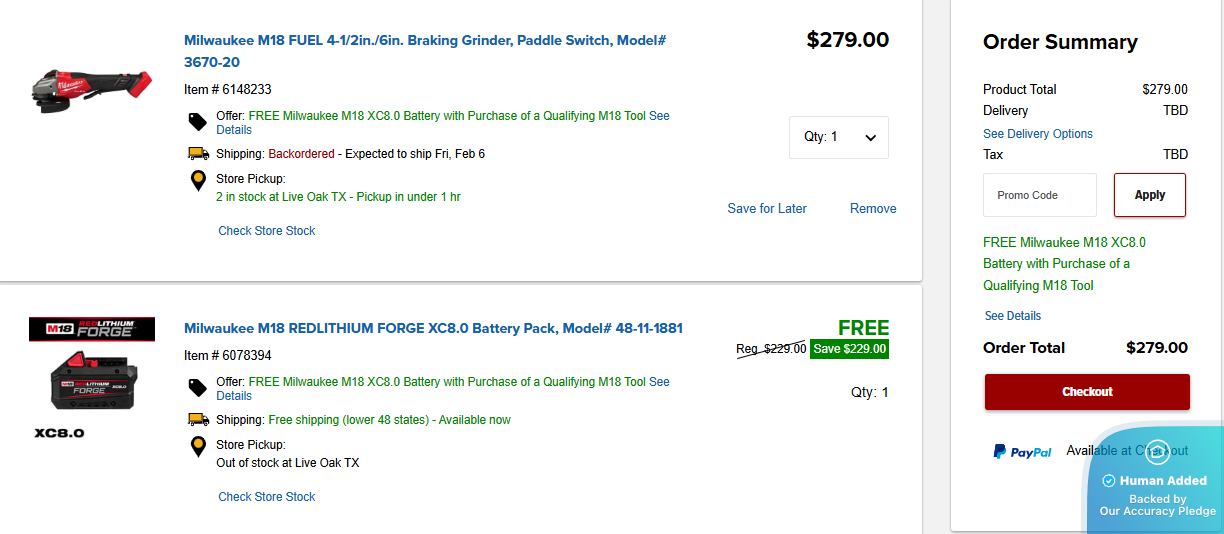Open the REDLITHIUM FORGE XC8.0 Battery Pack link

tap(433, 328)
